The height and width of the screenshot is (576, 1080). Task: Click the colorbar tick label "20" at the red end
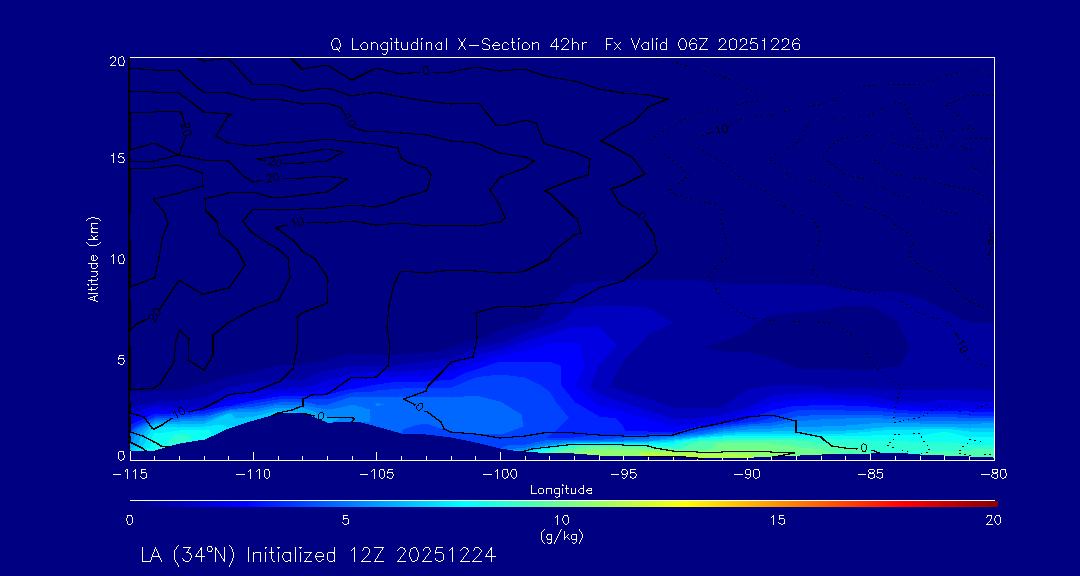pos(993,520)
